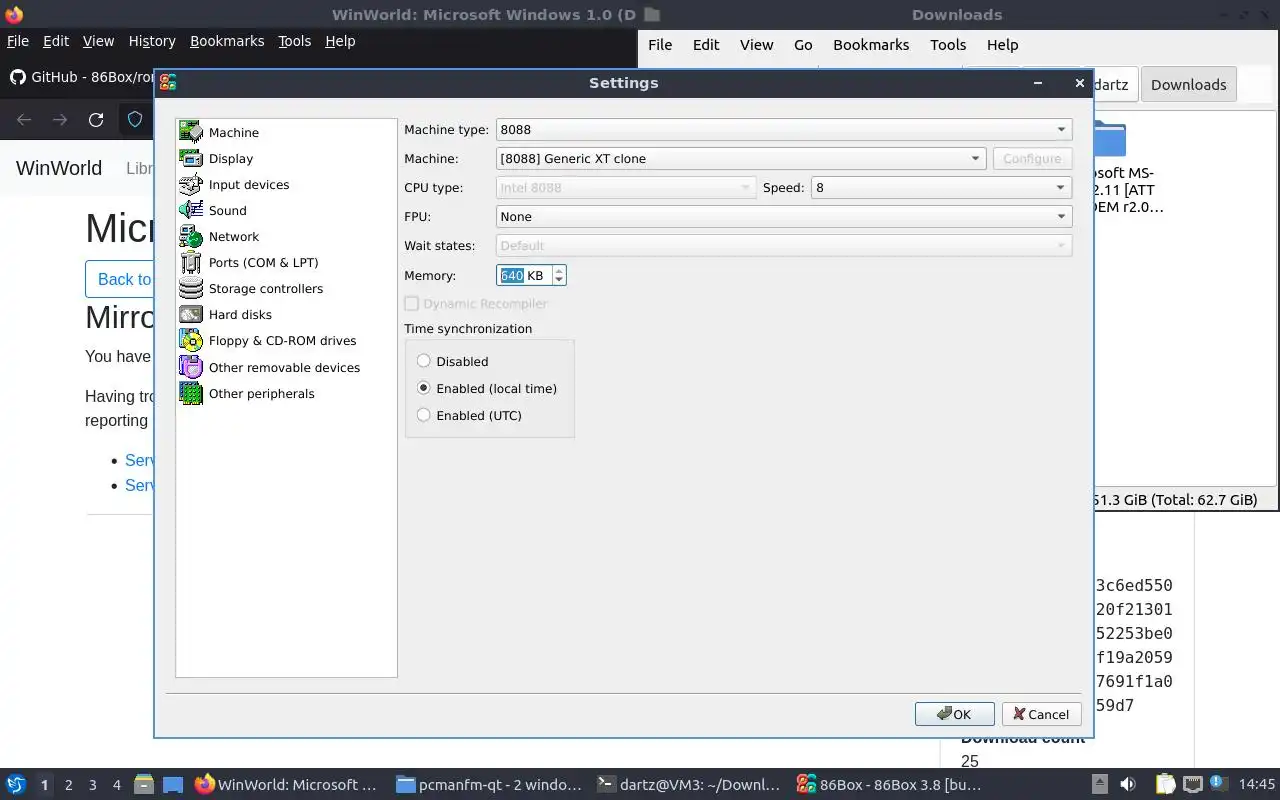Switch to workspace 2 in pager

68,785
